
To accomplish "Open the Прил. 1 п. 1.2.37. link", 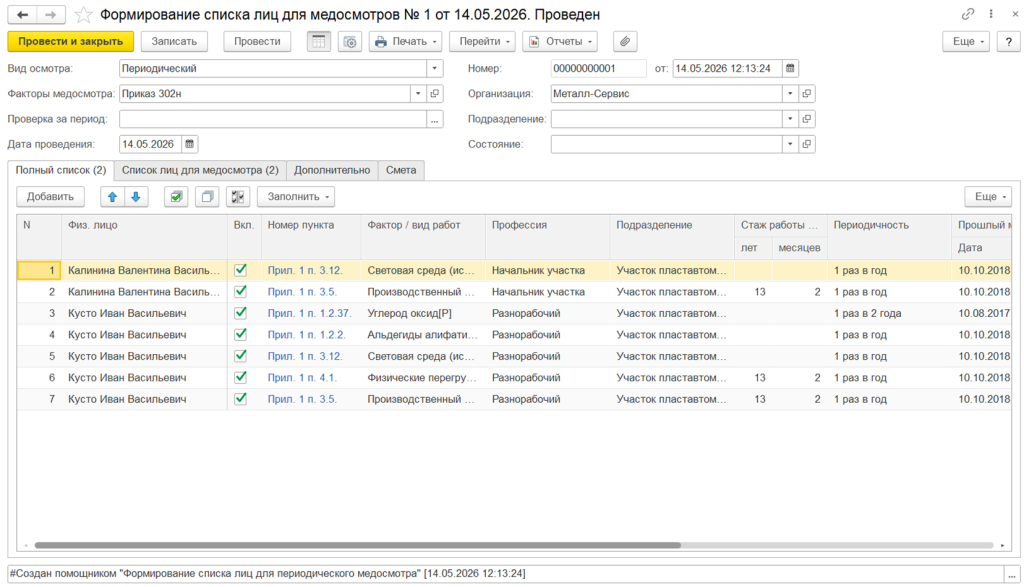I will click(x=309, y=313).
